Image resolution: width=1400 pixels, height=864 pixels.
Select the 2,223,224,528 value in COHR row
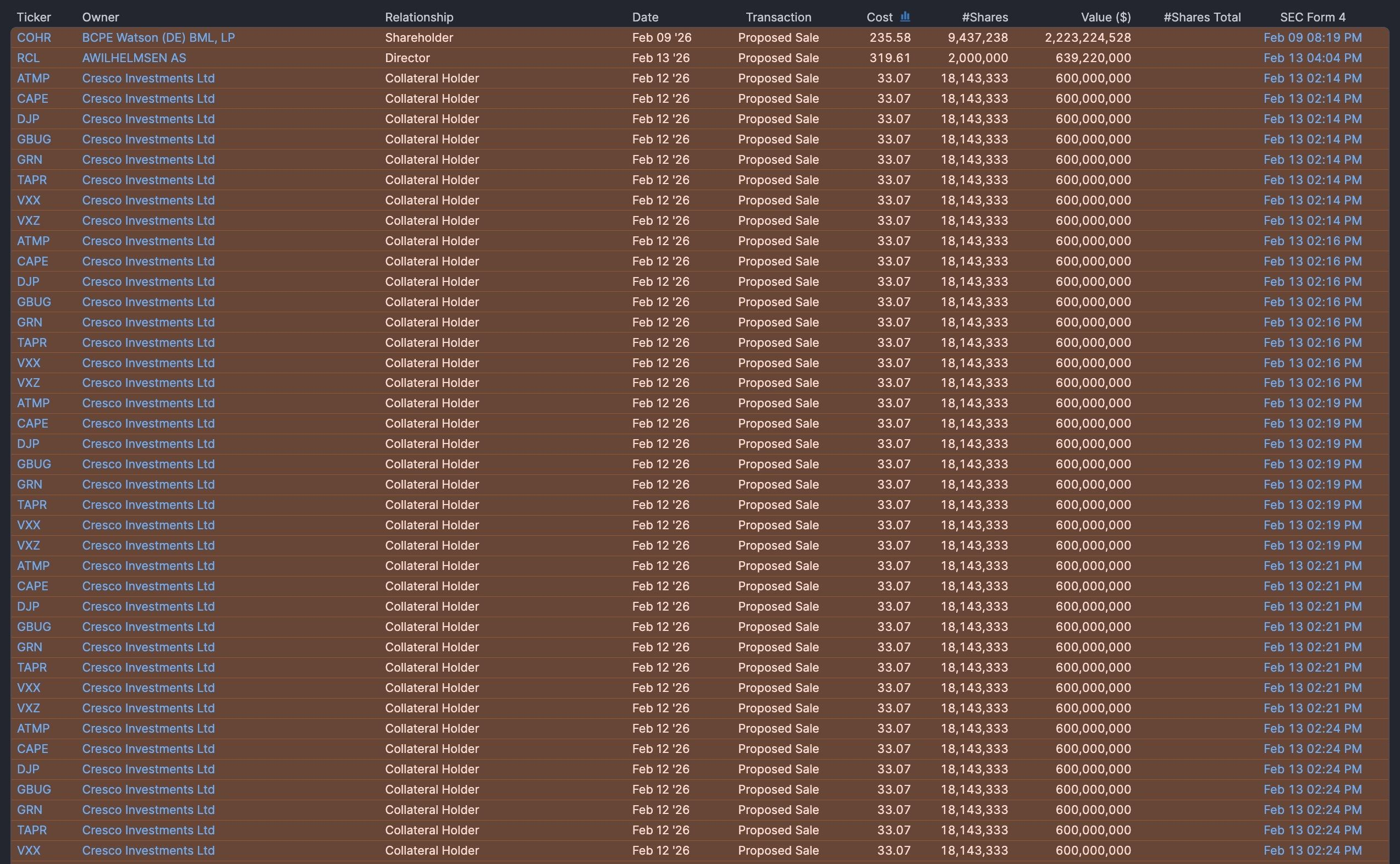pos(1088,38)
